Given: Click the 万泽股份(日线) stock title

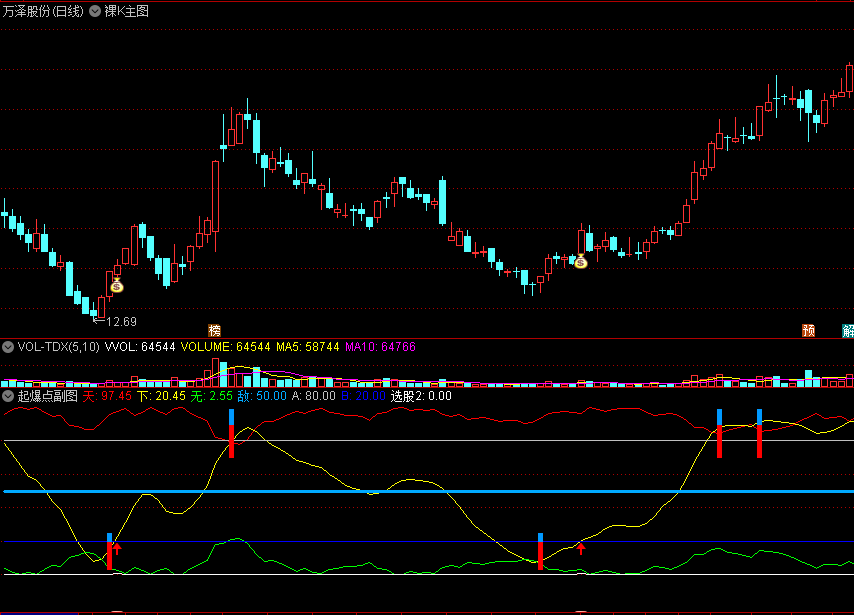Looking at the screenshot, I should pos(43,11).
